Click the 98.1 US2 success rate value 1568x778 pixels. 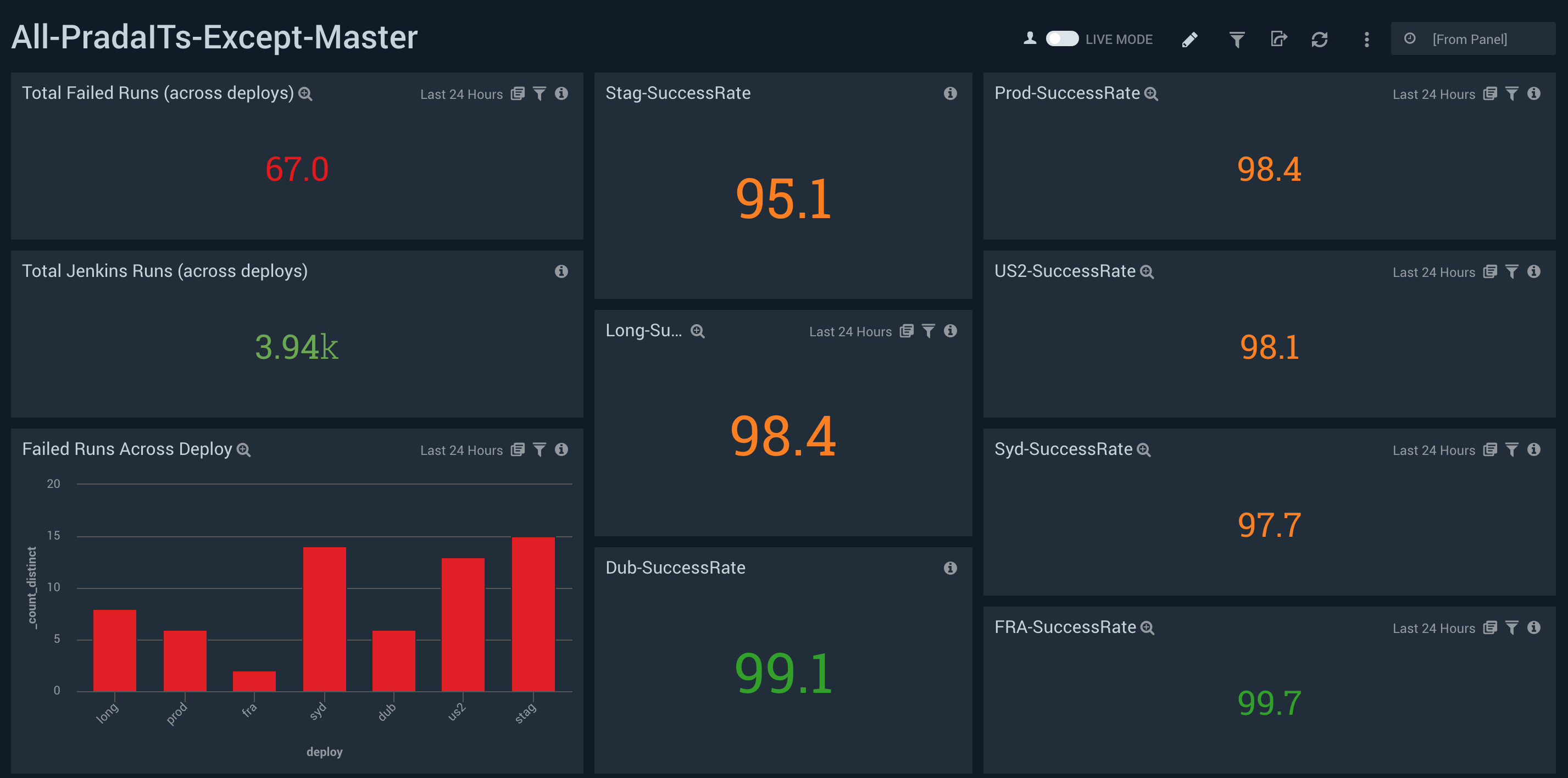tap(1270, 347)
